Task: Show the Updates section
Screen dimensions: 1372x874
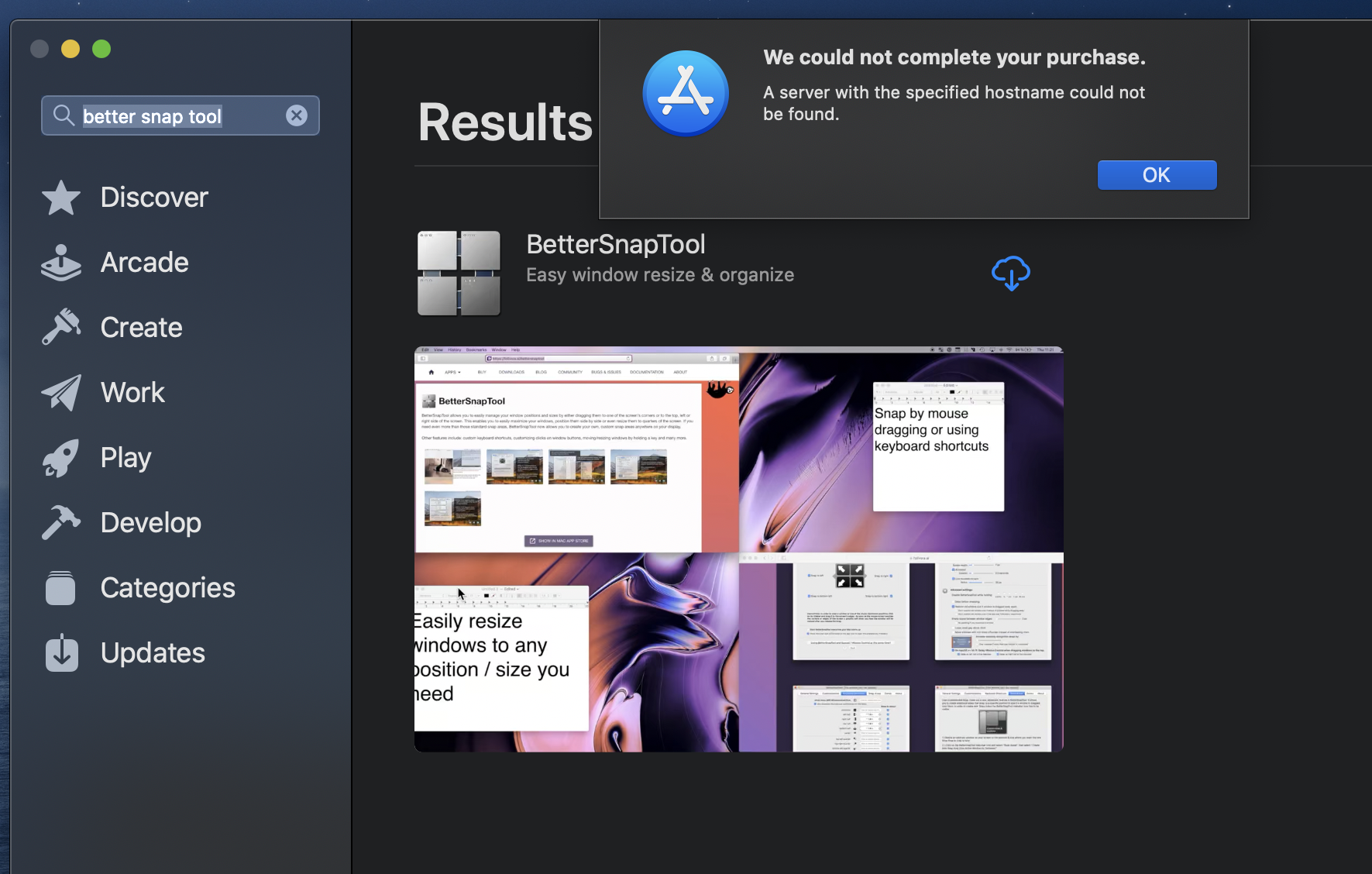Action: tap(153, 653)
